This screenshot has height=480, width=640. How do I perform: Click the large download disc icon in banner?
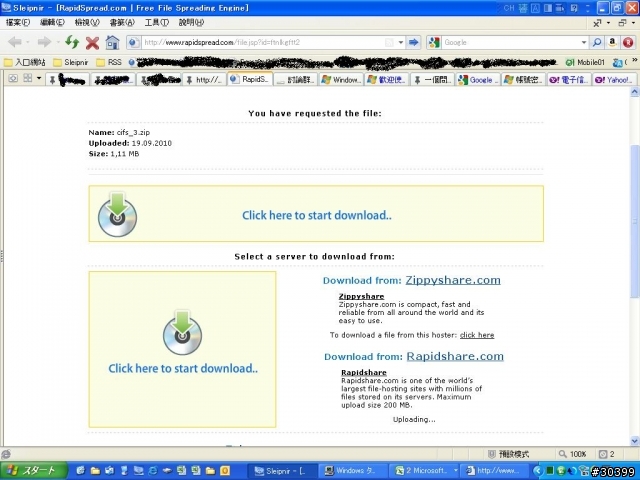(118, 215)
